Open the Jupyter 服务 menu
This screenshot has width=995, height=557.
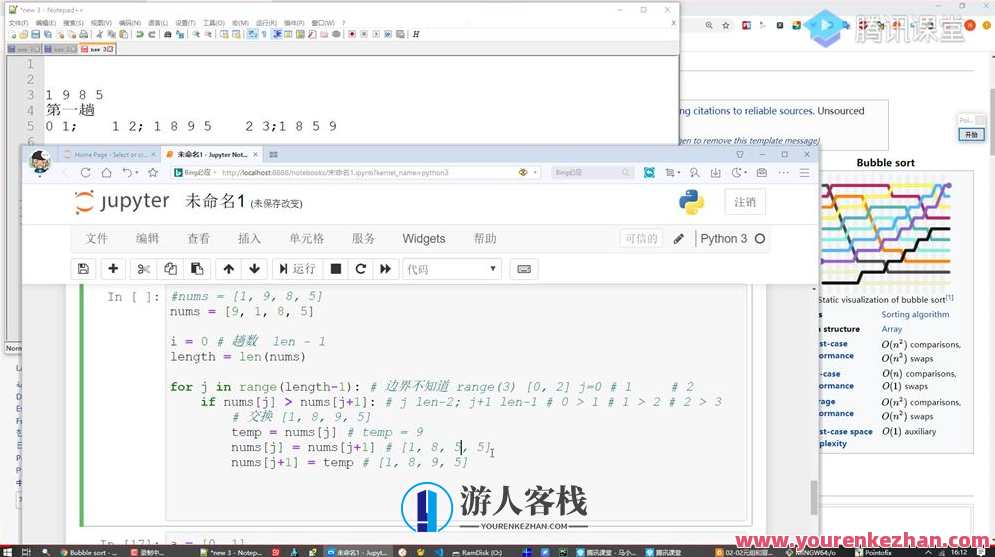pos(364,239)
